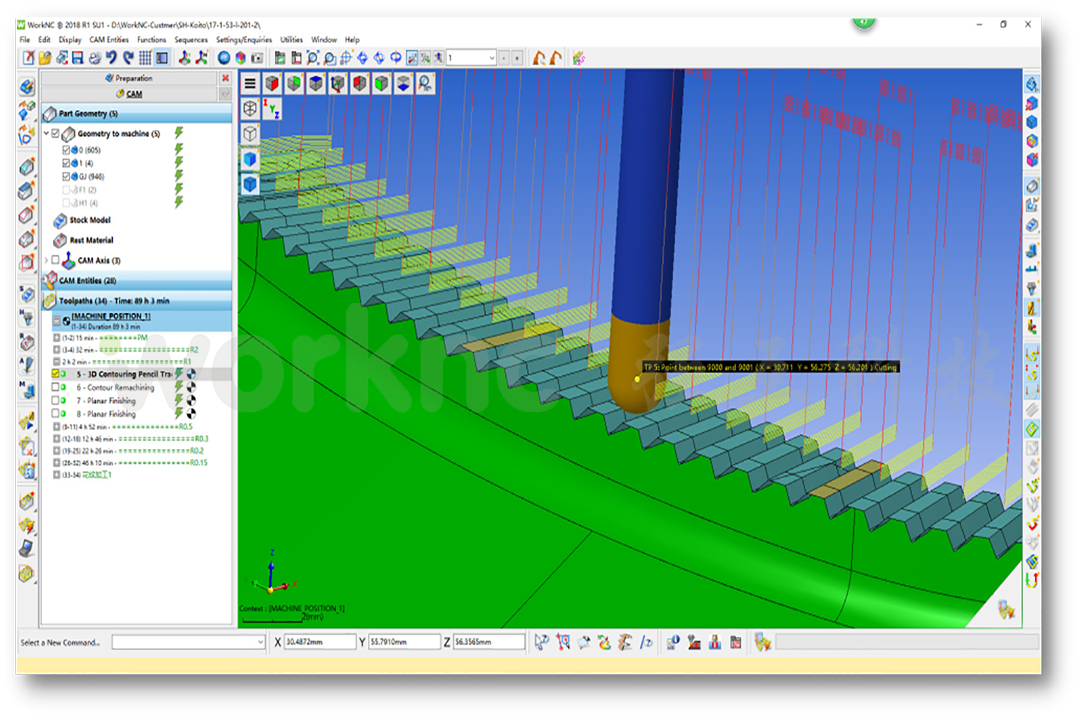The width and height of the screenshot is (1080, 720).
Task: Toggle the CAM Axis (3) checkbox
Action: click(x=56, y=260)
